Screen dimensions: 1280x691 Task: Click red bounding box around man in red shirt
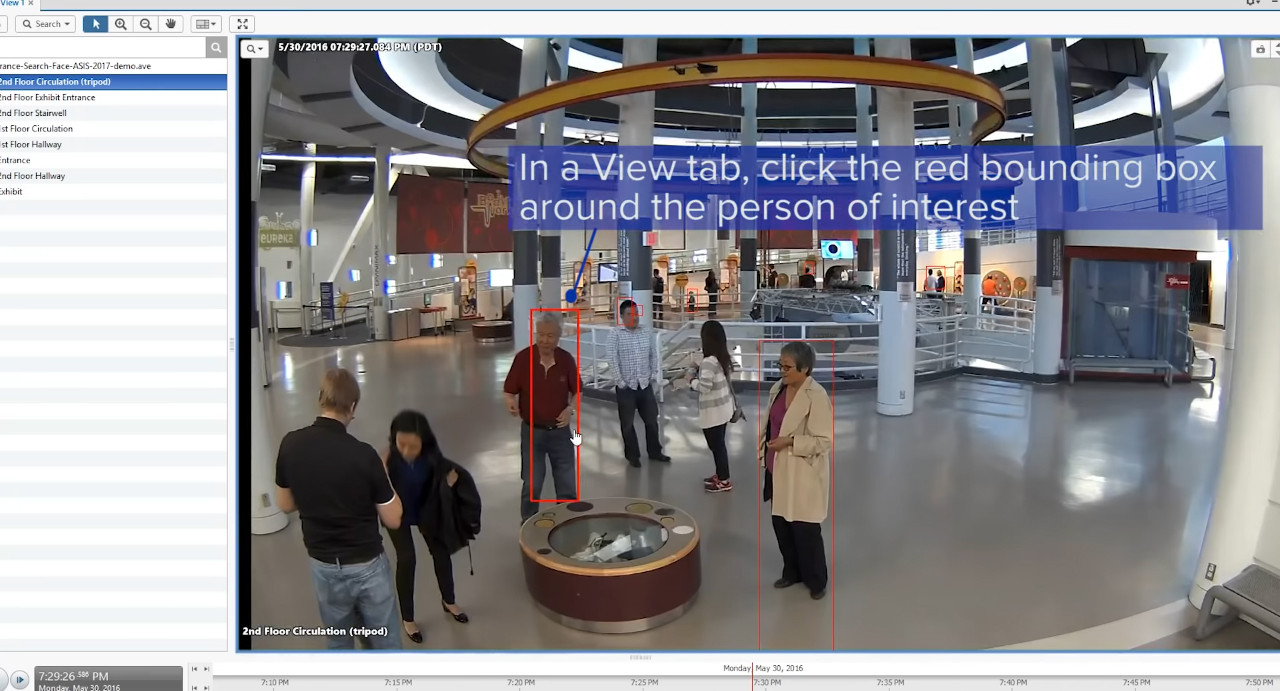[x=554, y=405]
